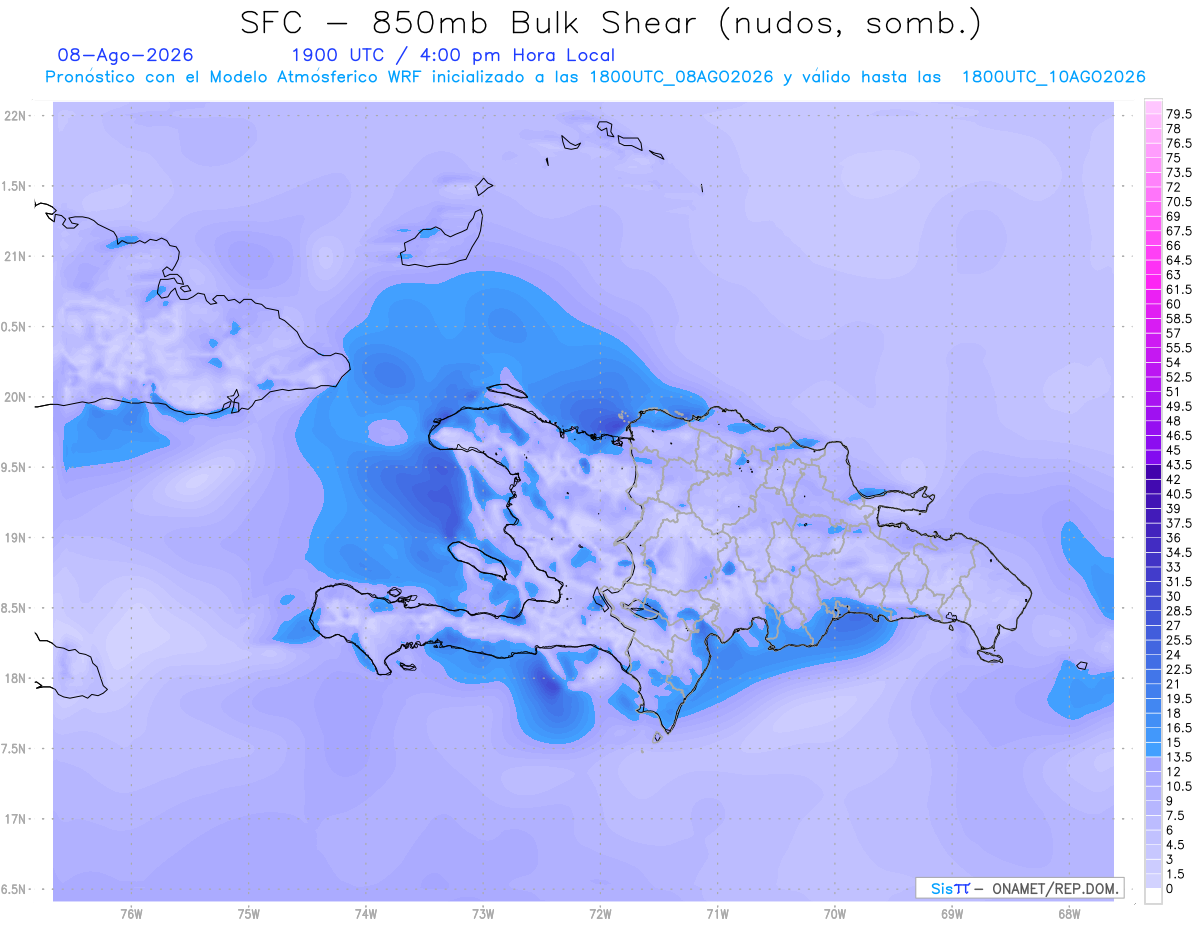
Task: Click the latitude label "20N"
Action: [15, 397]
